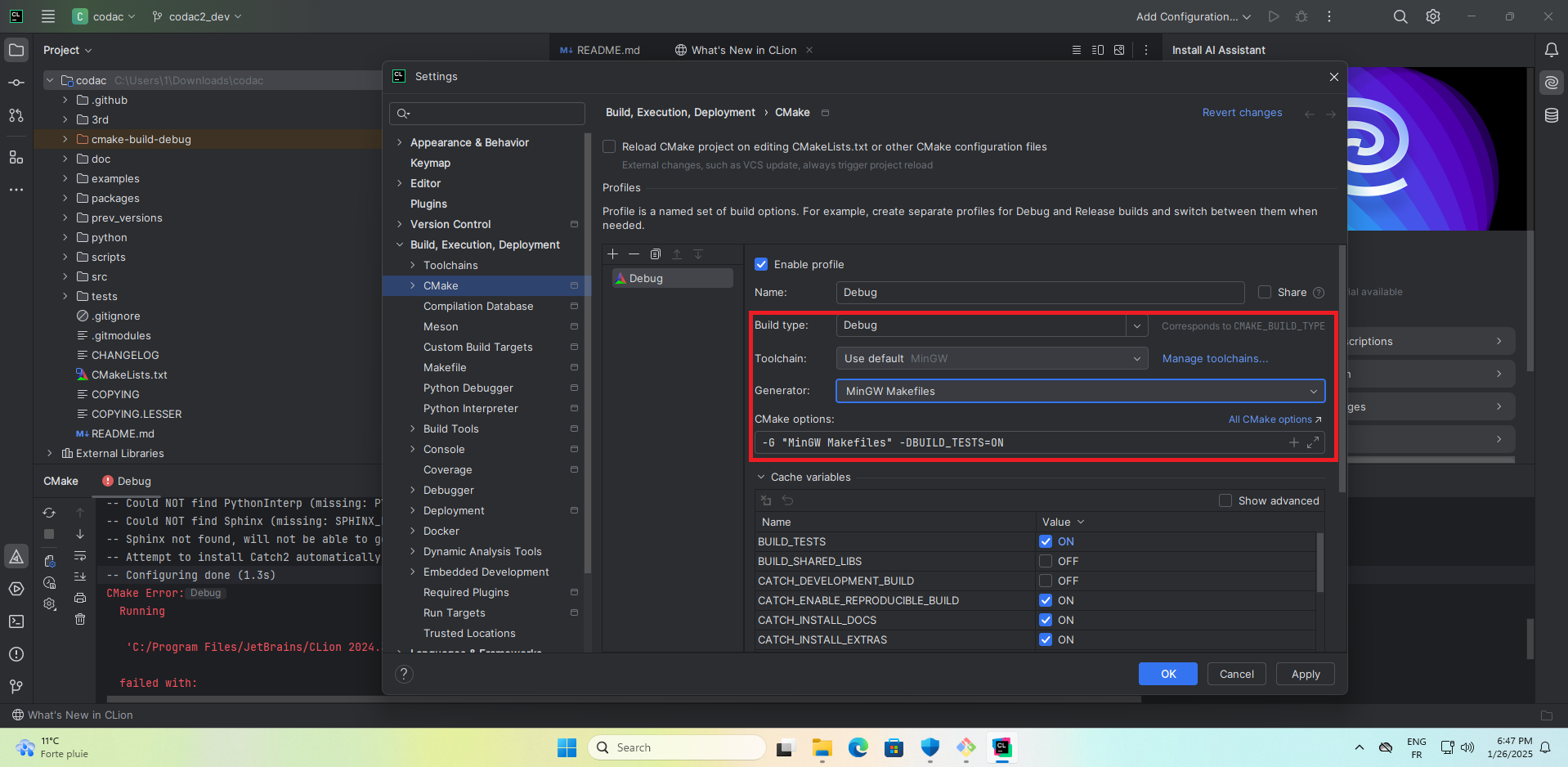This screenshot has width=1568, height=767.
Task: Click the Manage toolchains link
Action: point(1215,358)
